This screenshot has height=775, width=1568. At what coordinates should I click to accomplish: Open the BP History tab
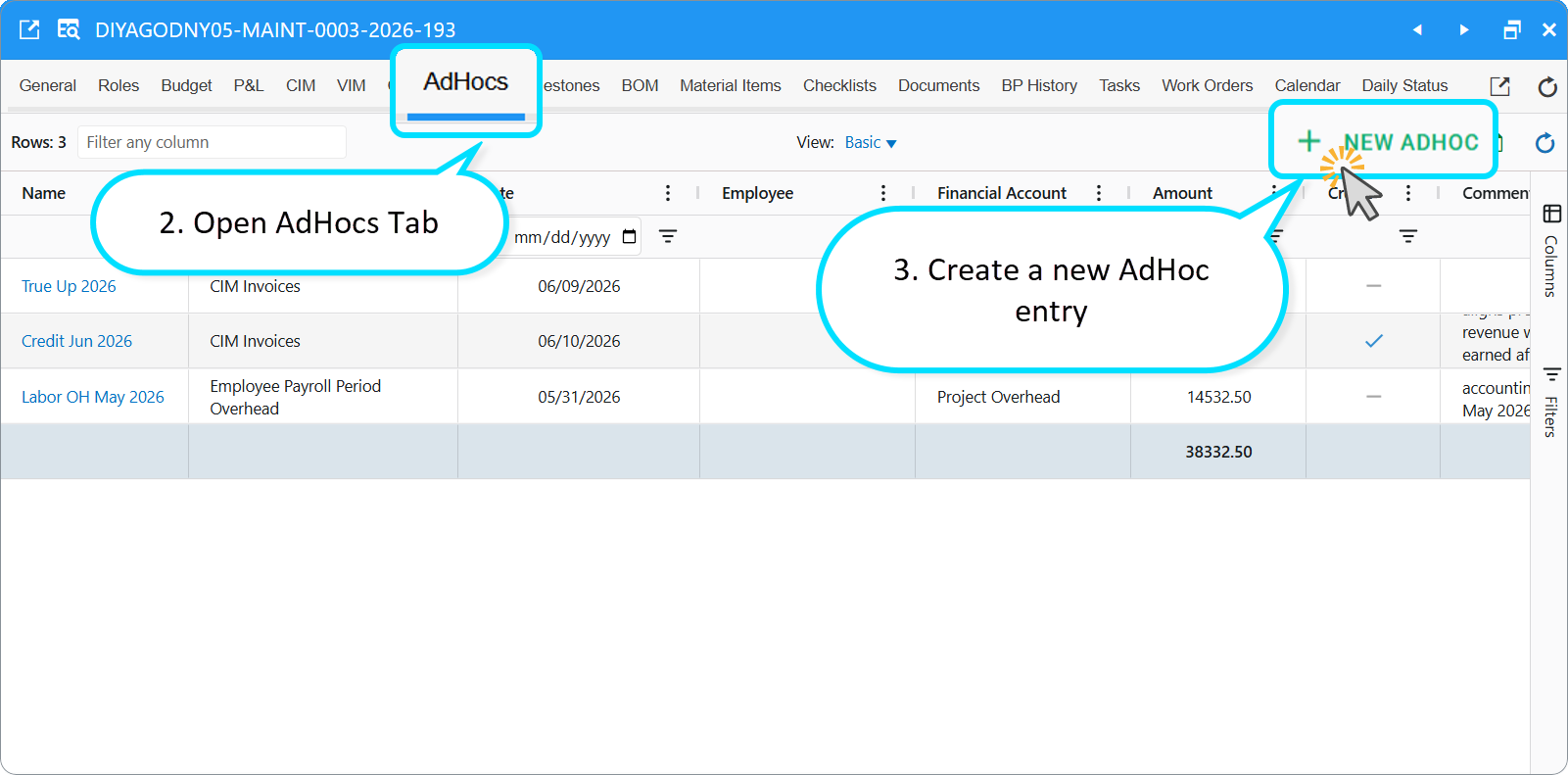[x=1039, y=85]
